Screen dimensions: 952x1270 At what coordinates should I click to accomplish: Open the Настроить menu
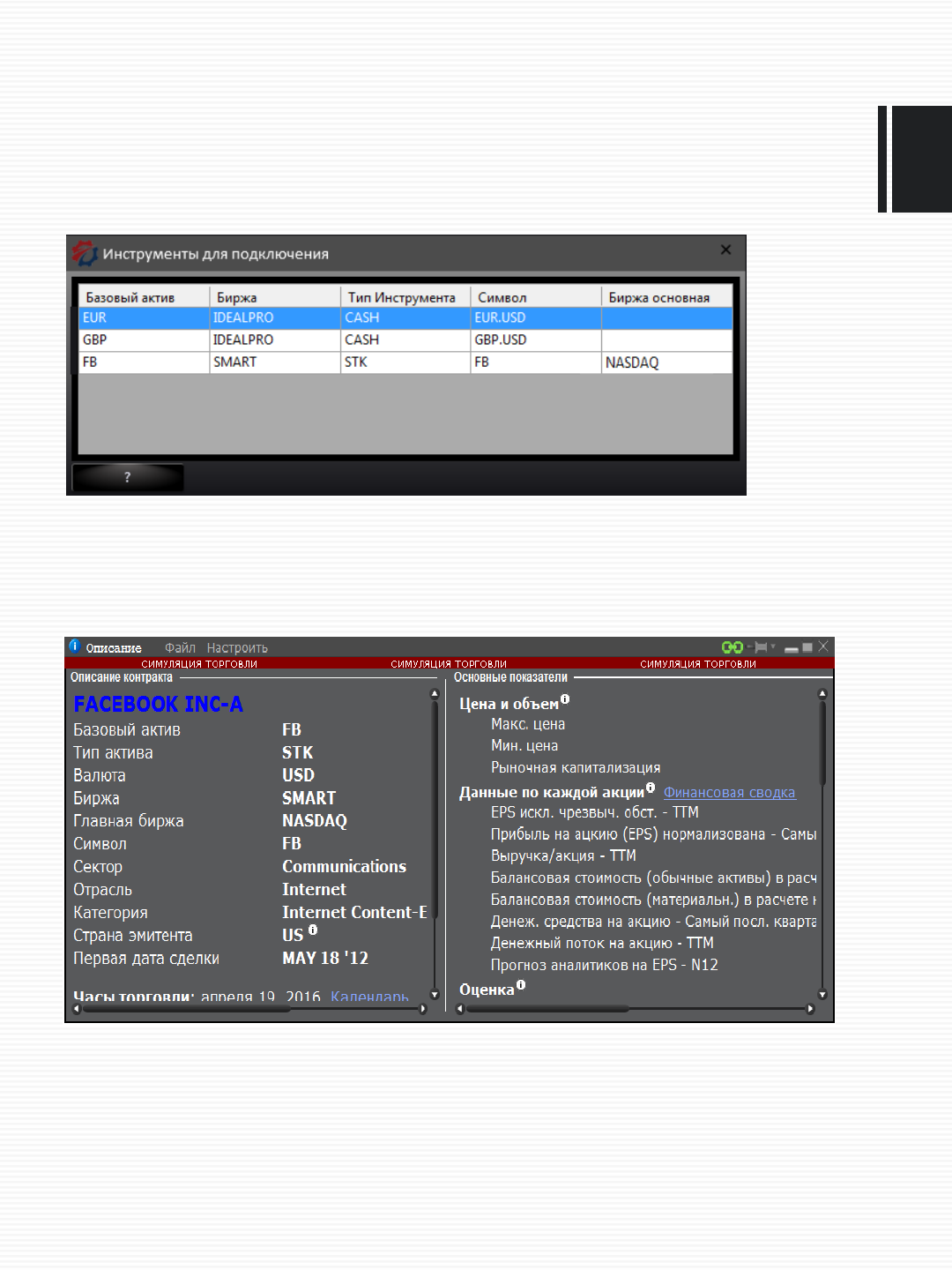click(x=237, y=648)
